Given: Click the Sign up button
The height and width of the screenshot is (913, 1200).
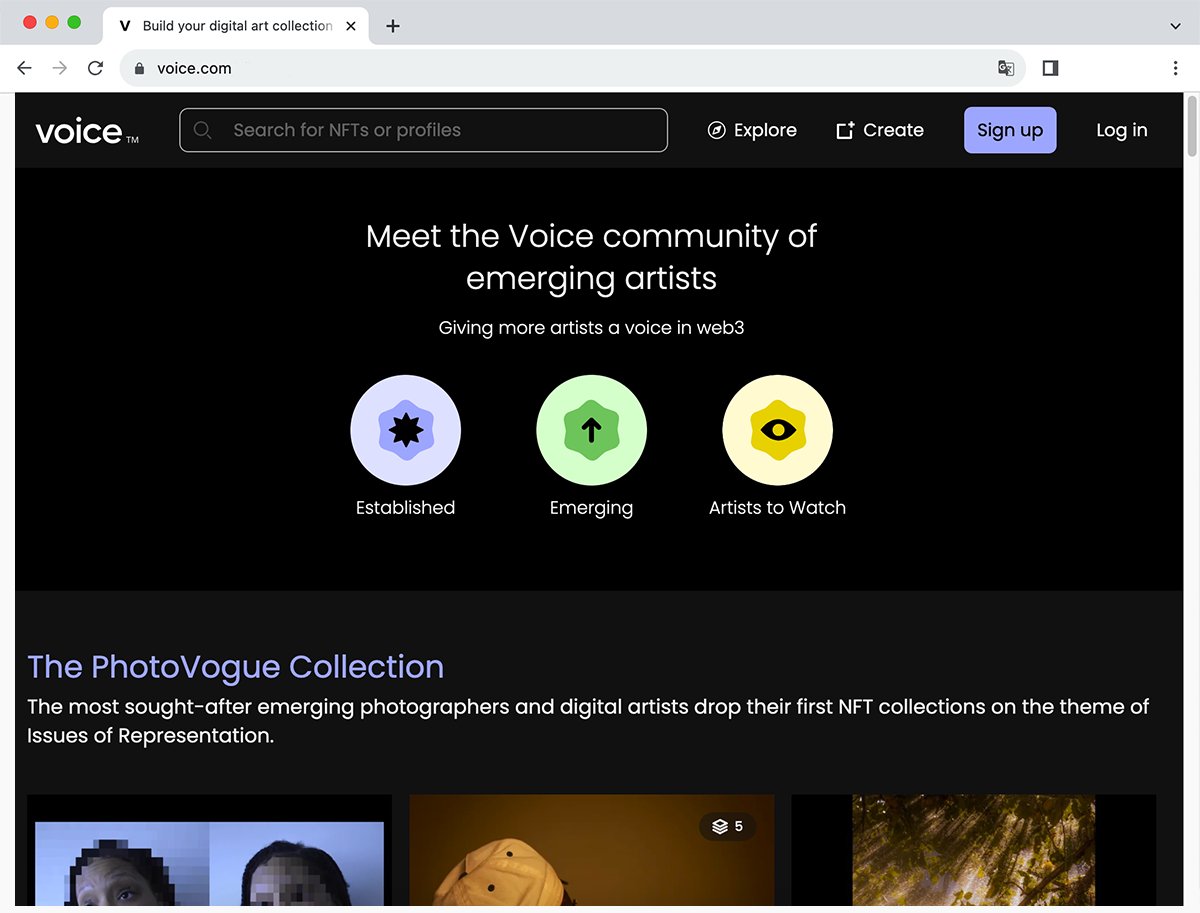Looking at the screenshot, I should pos(1010,130).
